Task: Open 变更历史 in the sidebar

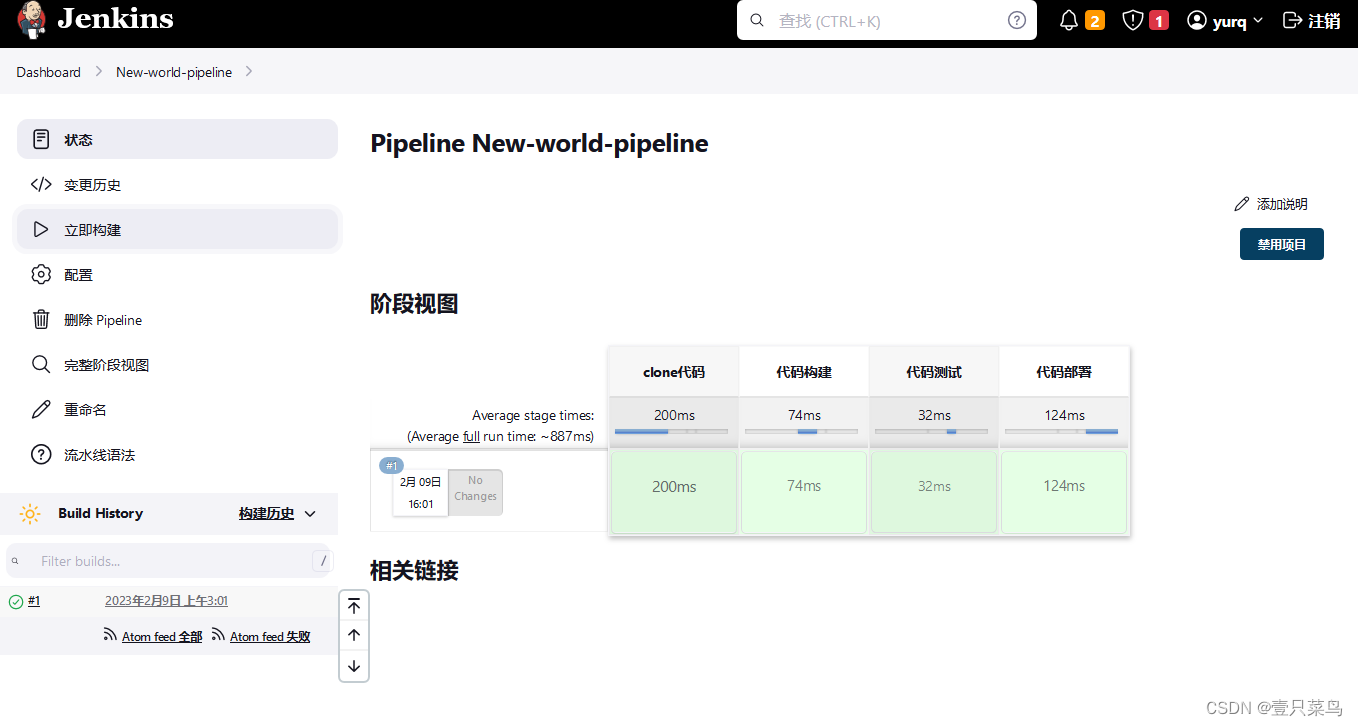Action: (177, 185)
